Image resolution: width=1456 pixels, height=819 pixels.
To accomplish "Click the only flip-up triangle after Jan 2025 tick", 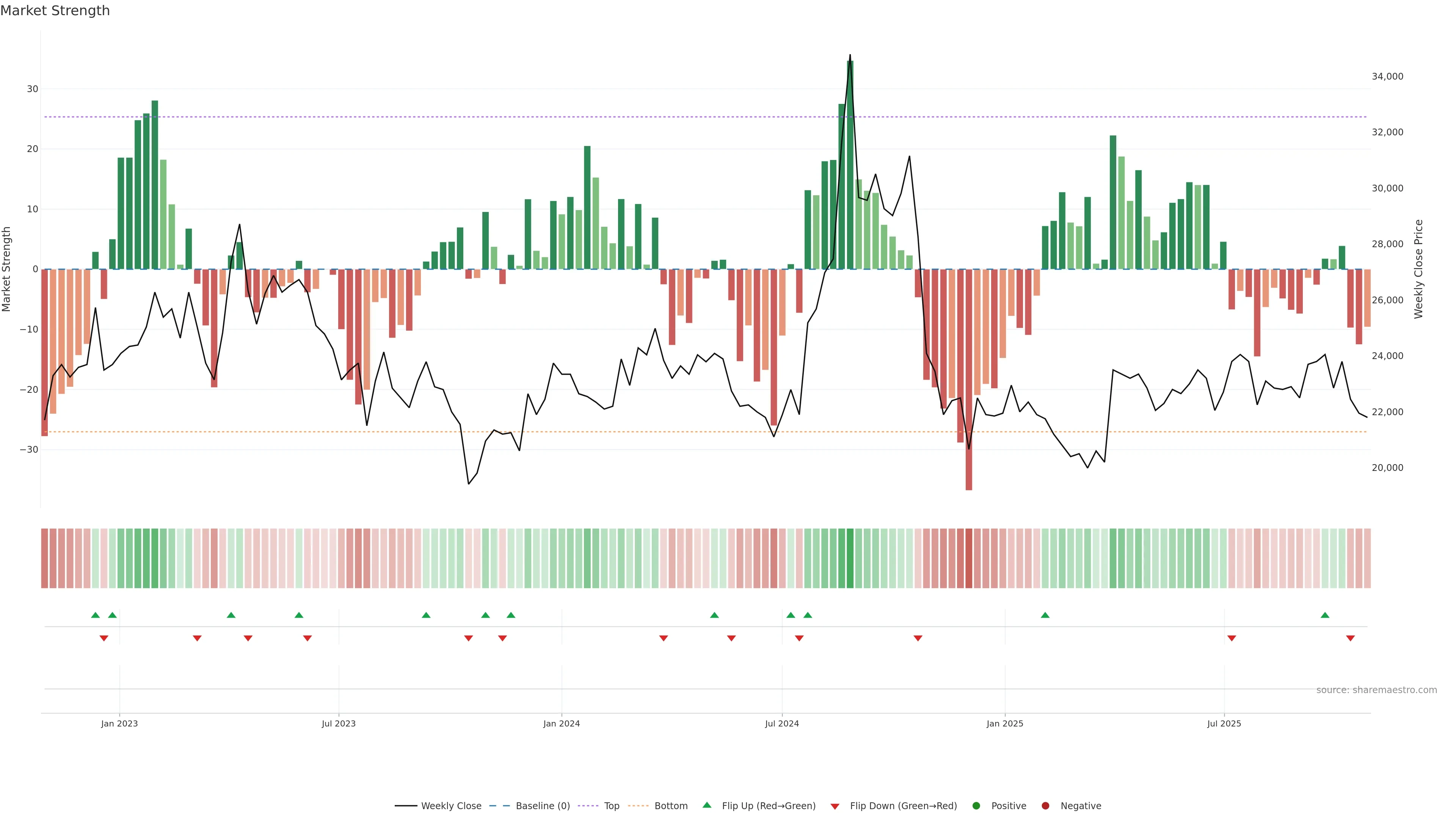I will (1045, 615).
